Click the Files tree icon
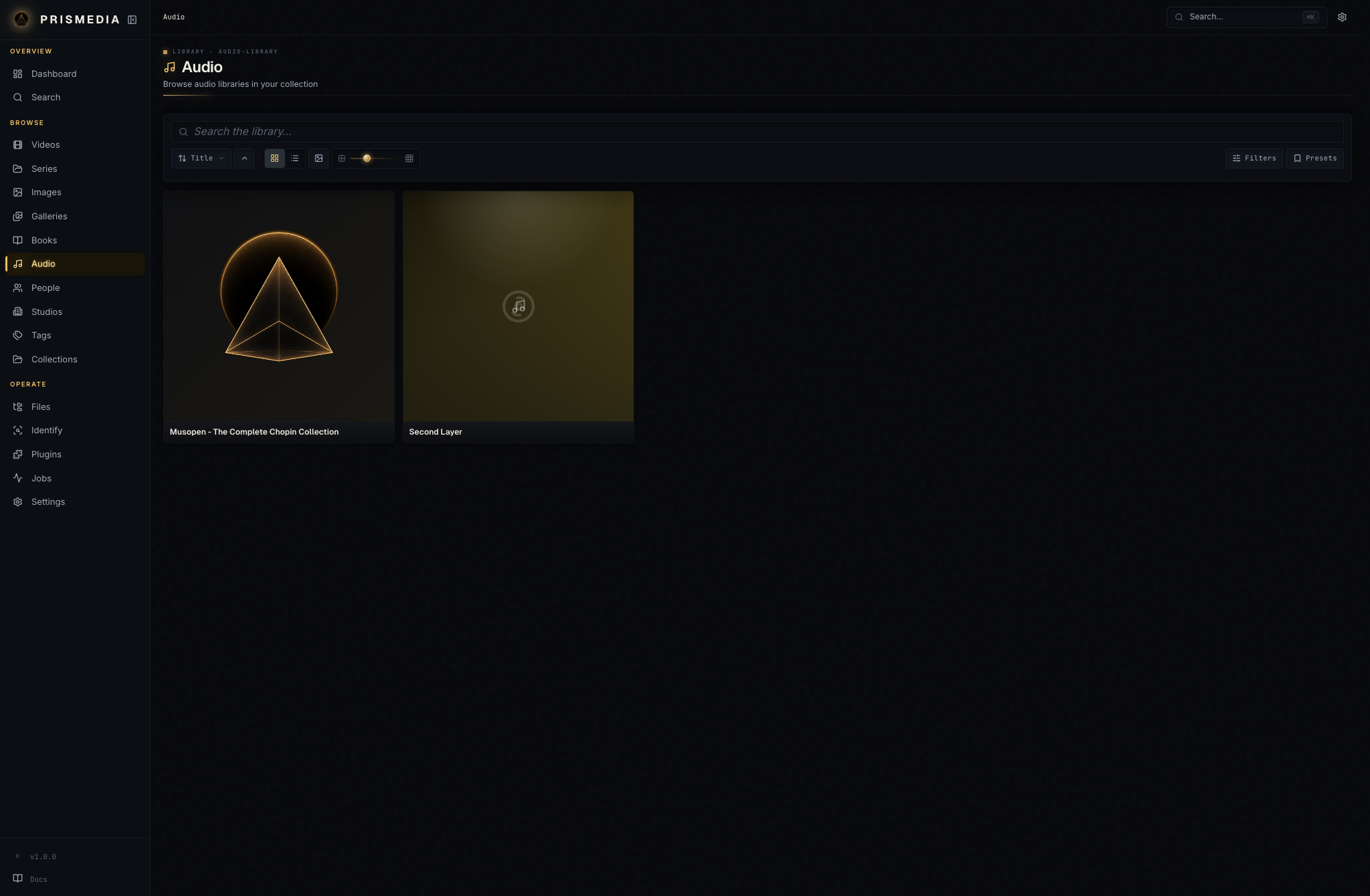1370x896 pixels. 18,407
